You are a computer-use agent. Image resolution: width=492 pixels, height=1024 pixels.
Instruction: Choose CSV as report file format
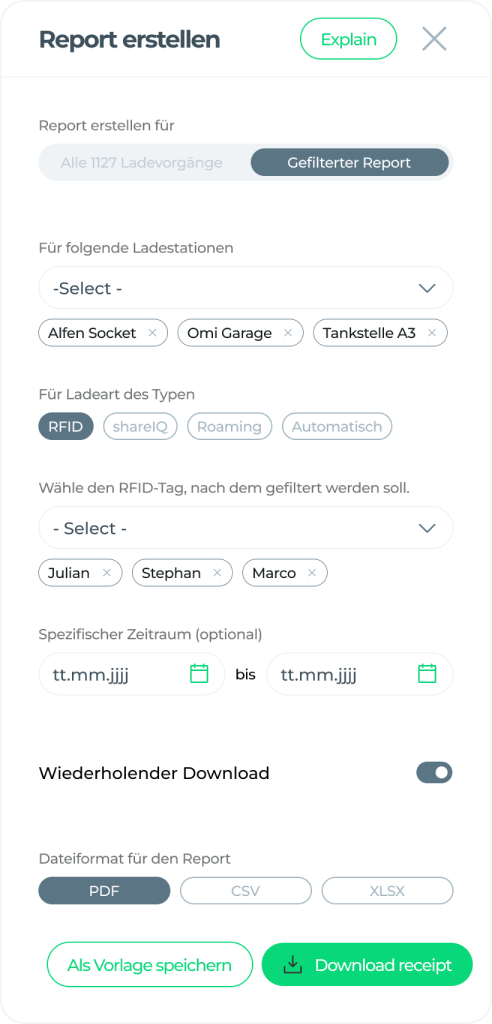(x=246, y=891)
